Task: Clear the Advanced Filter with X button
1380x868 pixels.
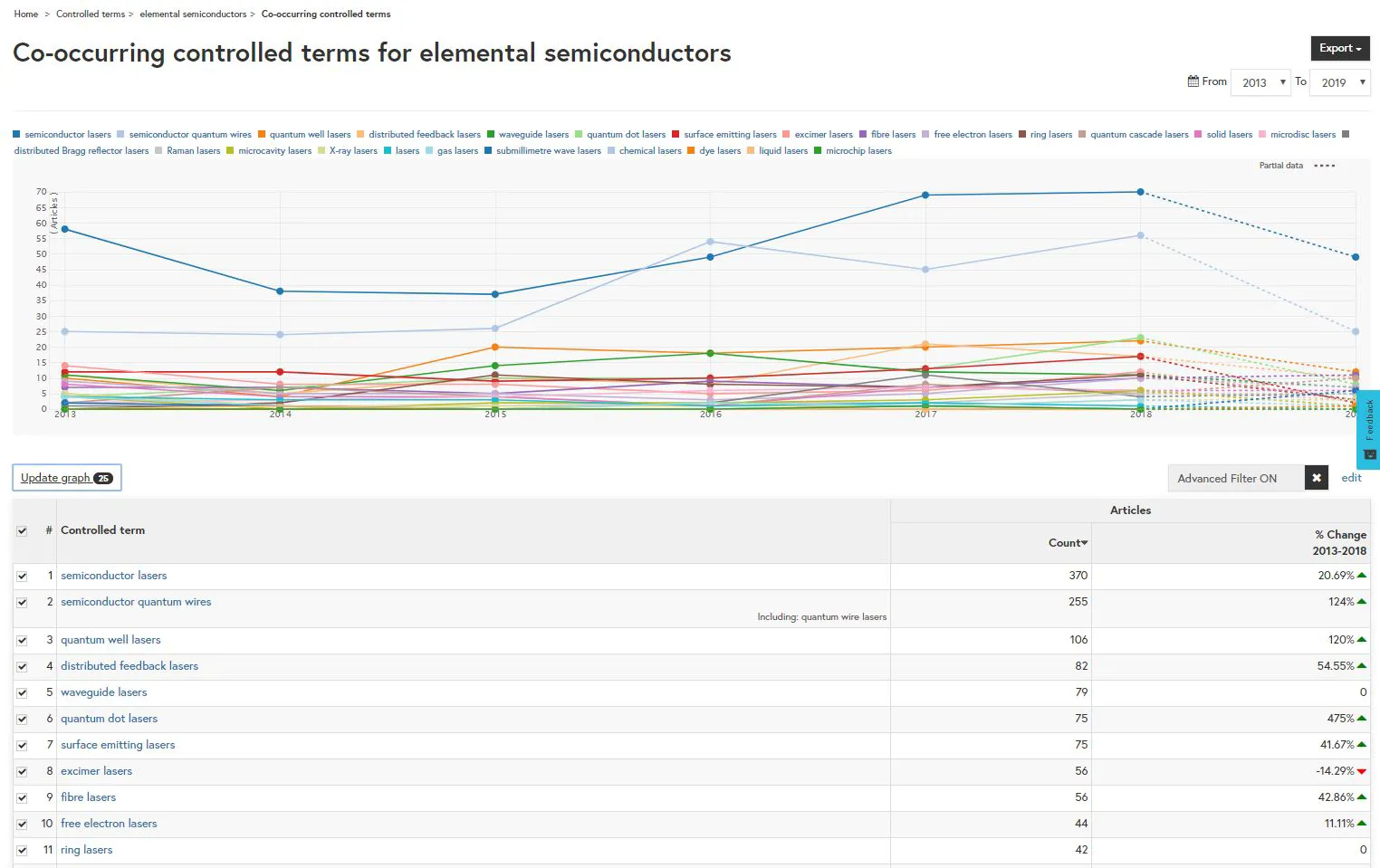Action: tap(1317, 478)
